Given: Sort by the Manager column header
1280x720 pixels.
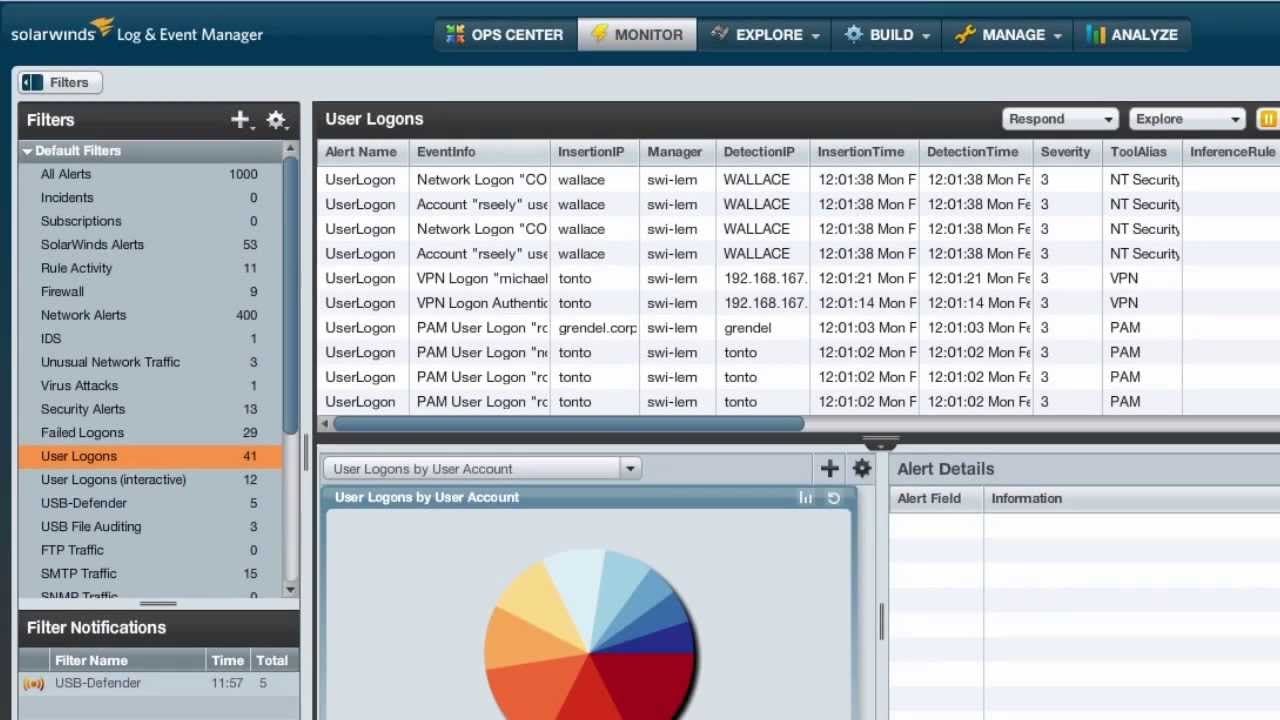Looking at the screenshot, I should 677,152.
